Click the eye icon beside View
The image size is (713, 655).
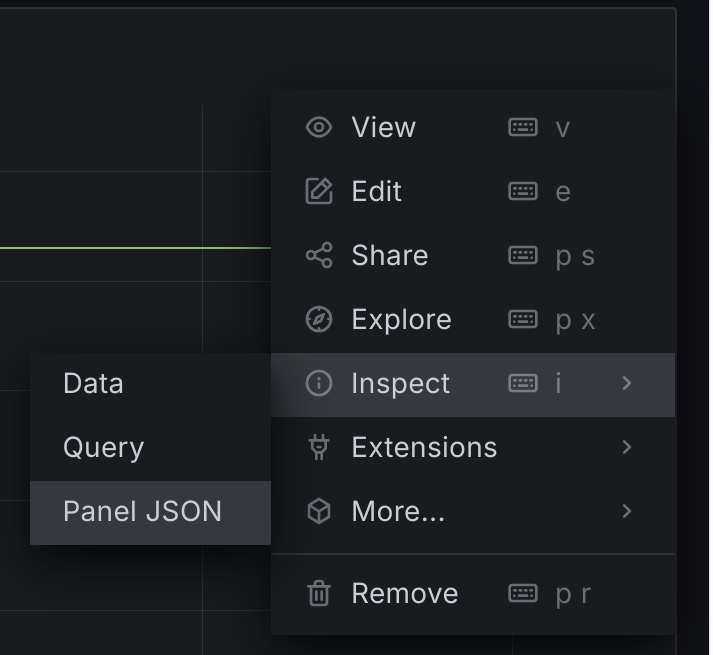click(x=319, y=127)
